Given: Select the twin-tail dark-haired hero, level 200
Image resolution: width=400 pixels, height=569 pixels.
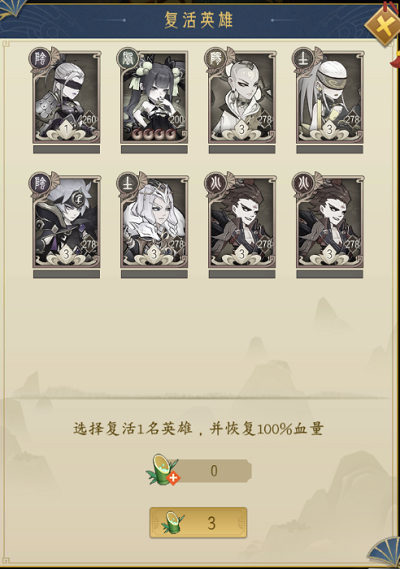Looking at the screenshot, I should coord(154,97).
